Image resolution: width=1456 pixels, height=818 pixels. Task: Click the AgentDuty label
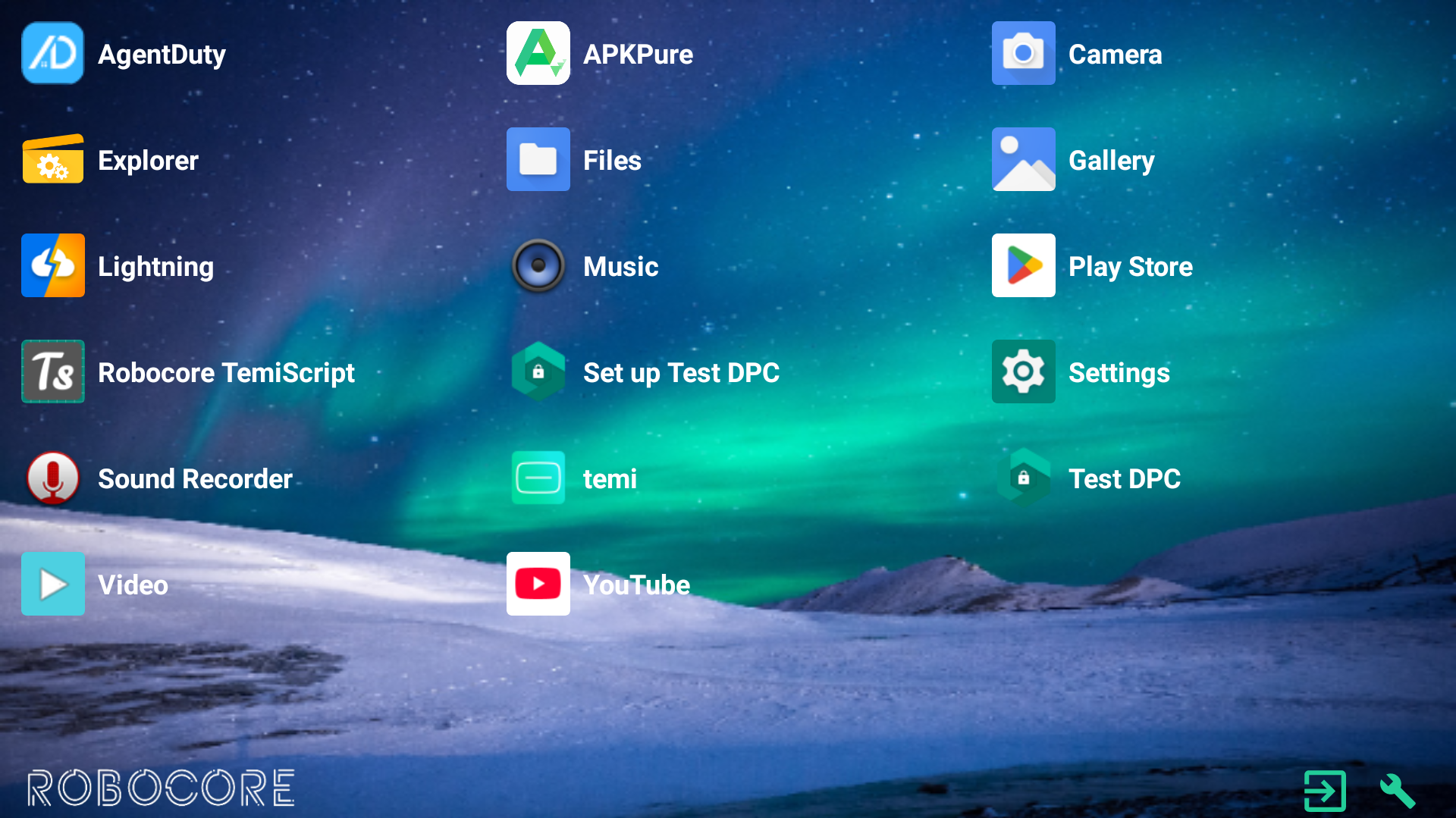tap(162, 55)
